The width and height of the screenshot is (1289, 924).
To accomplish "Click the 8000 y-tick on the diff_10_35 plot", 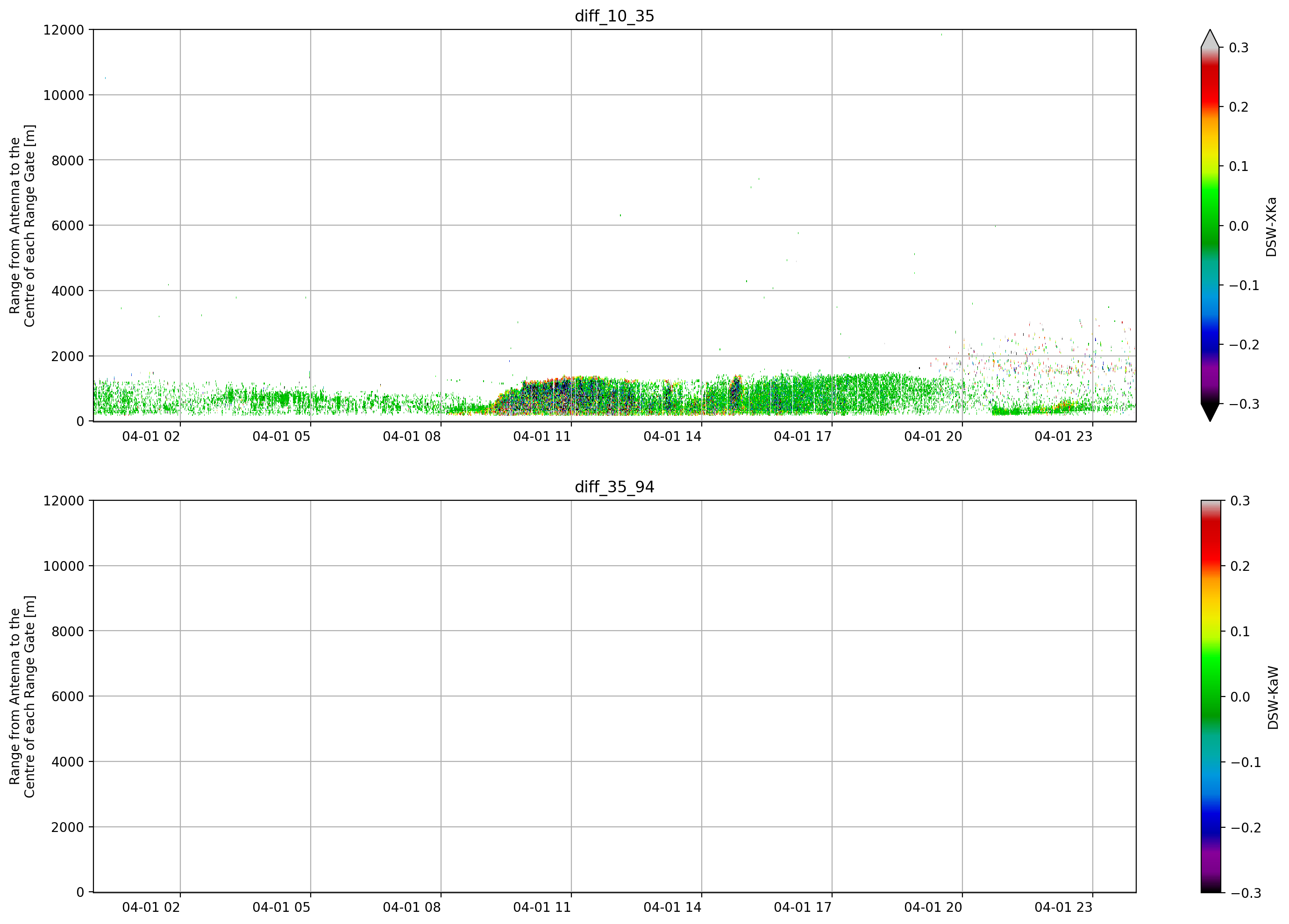I will pyautogui.click(x=68, y=160).
